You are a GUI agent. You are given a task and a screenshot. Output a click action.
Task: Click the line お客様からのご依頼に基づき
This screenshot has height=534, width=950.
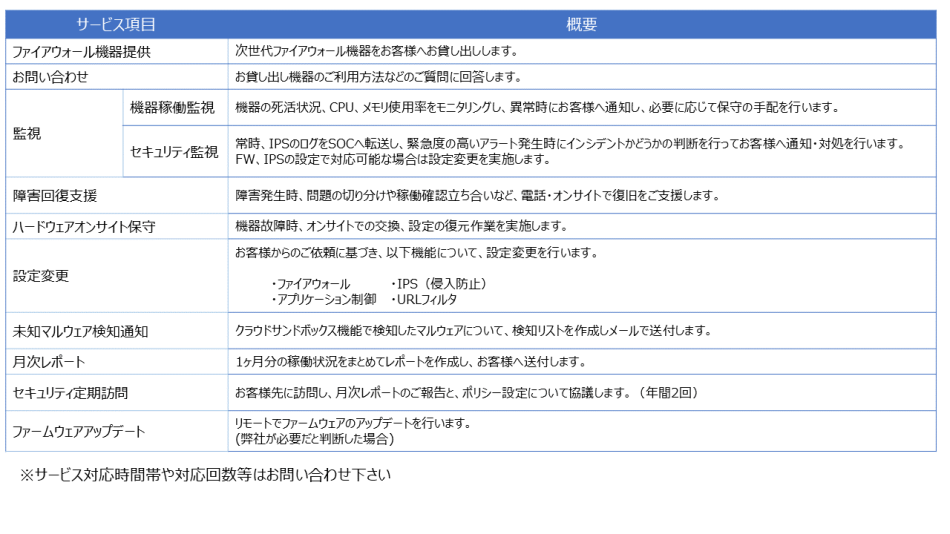pyautogui.click(x=416, y=252)
